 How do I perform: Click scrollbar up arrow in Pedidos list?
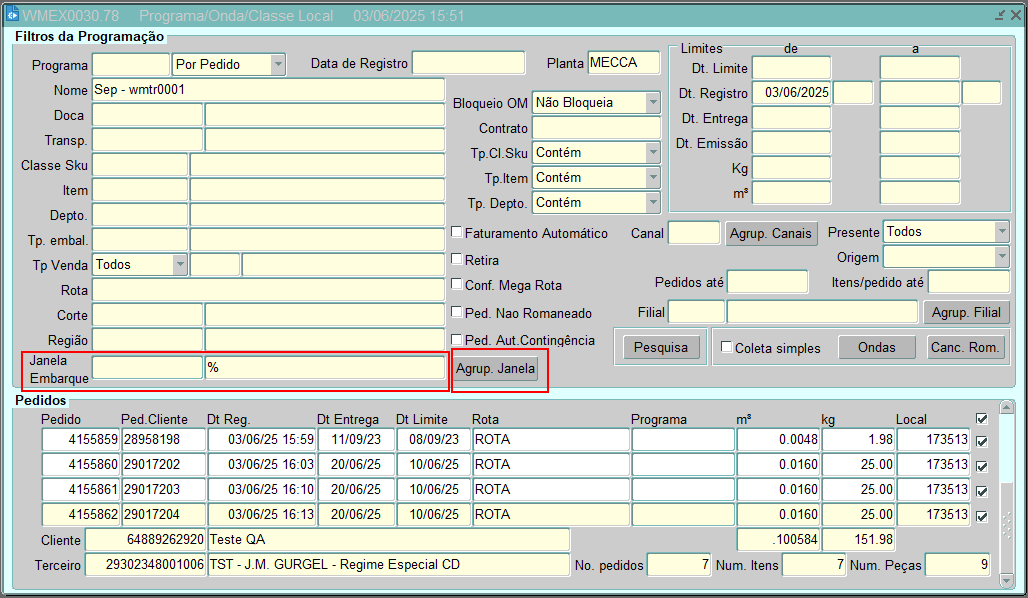[1006, 408]
